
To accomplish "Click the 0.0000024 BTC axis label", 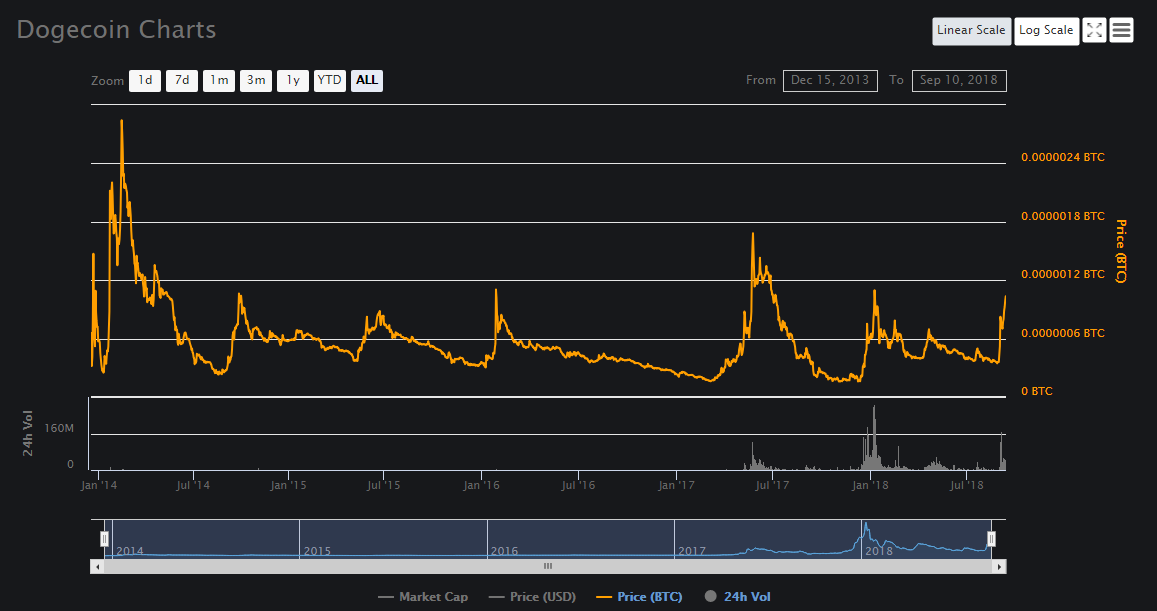I will (x=1063, y=157).
